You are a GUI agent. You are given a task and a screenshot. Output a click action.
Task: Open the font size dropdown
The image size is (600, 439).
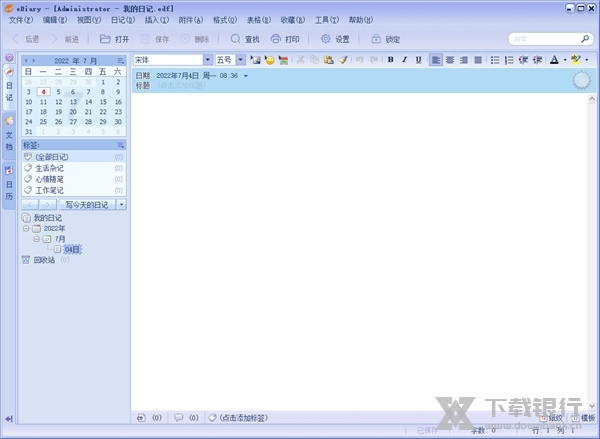coord(240,60)
